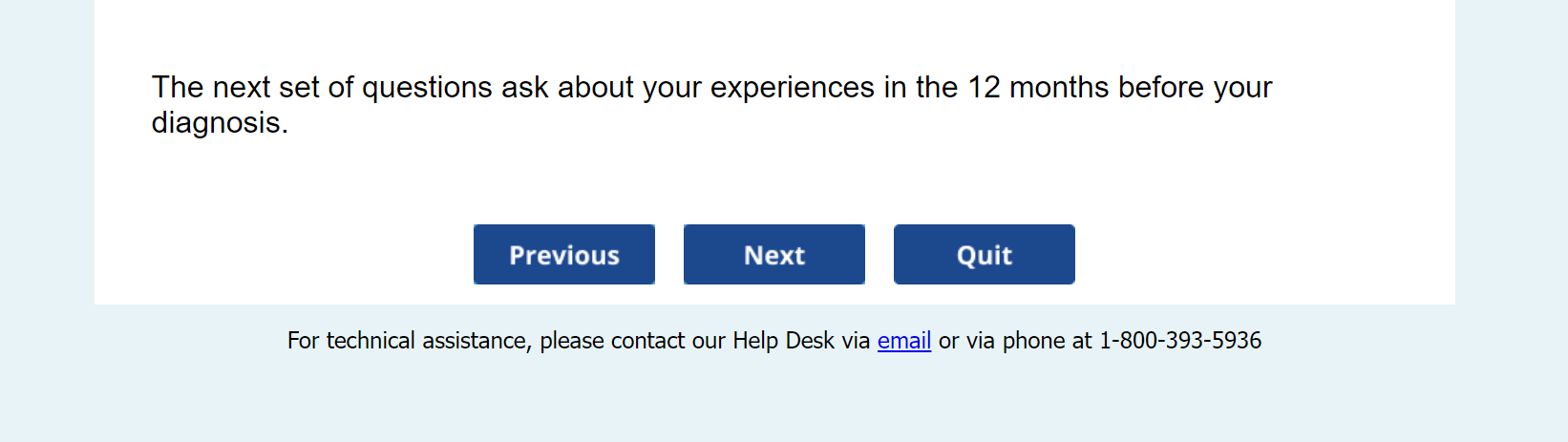The width and height of the screenshot is (1568, 442).
Task: Click the "12 months" text
Action: point(1038,88)
